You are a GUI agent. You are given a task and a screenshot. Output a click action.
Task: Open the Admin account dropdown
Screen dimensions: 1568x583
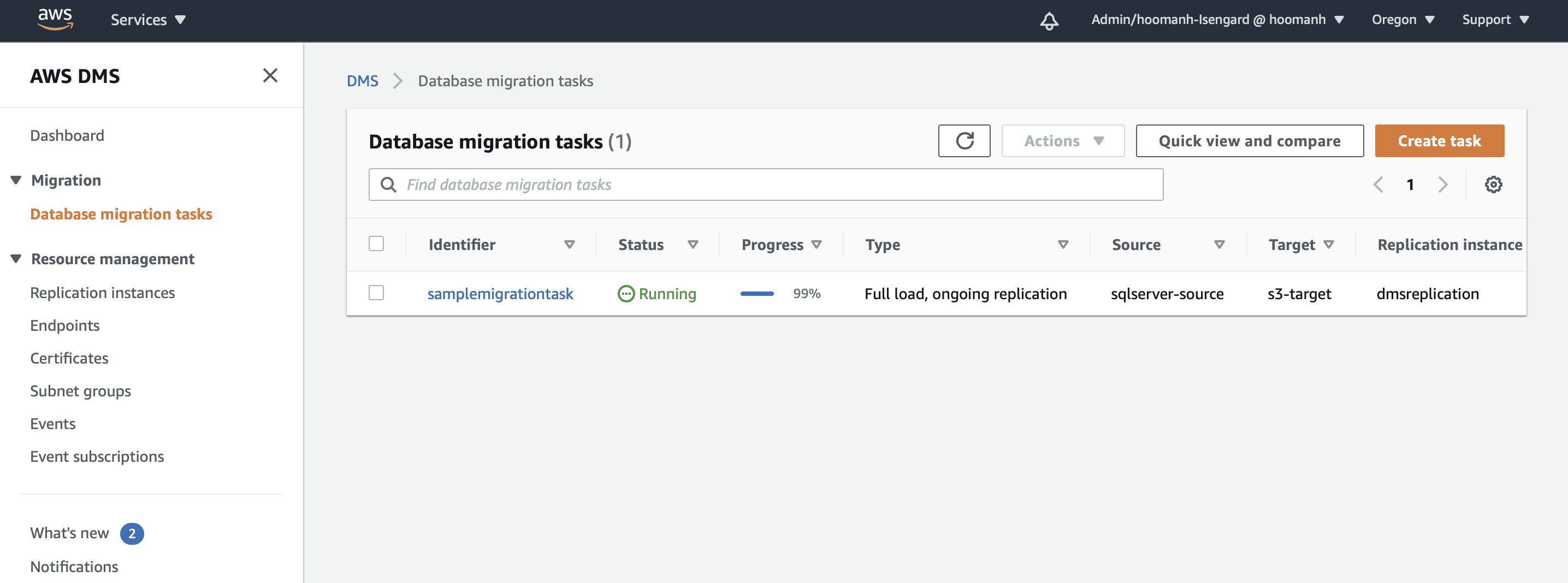point(1217,20)
